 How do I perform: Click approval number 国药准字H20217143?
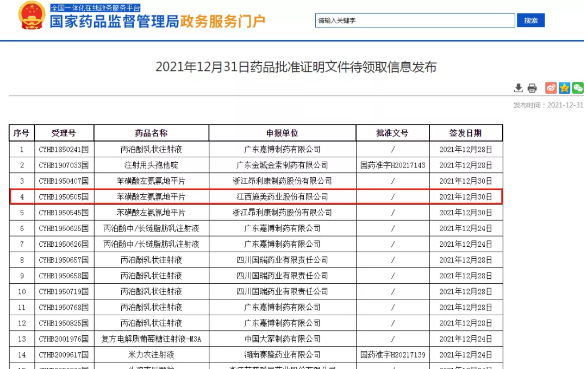(393, 165)
